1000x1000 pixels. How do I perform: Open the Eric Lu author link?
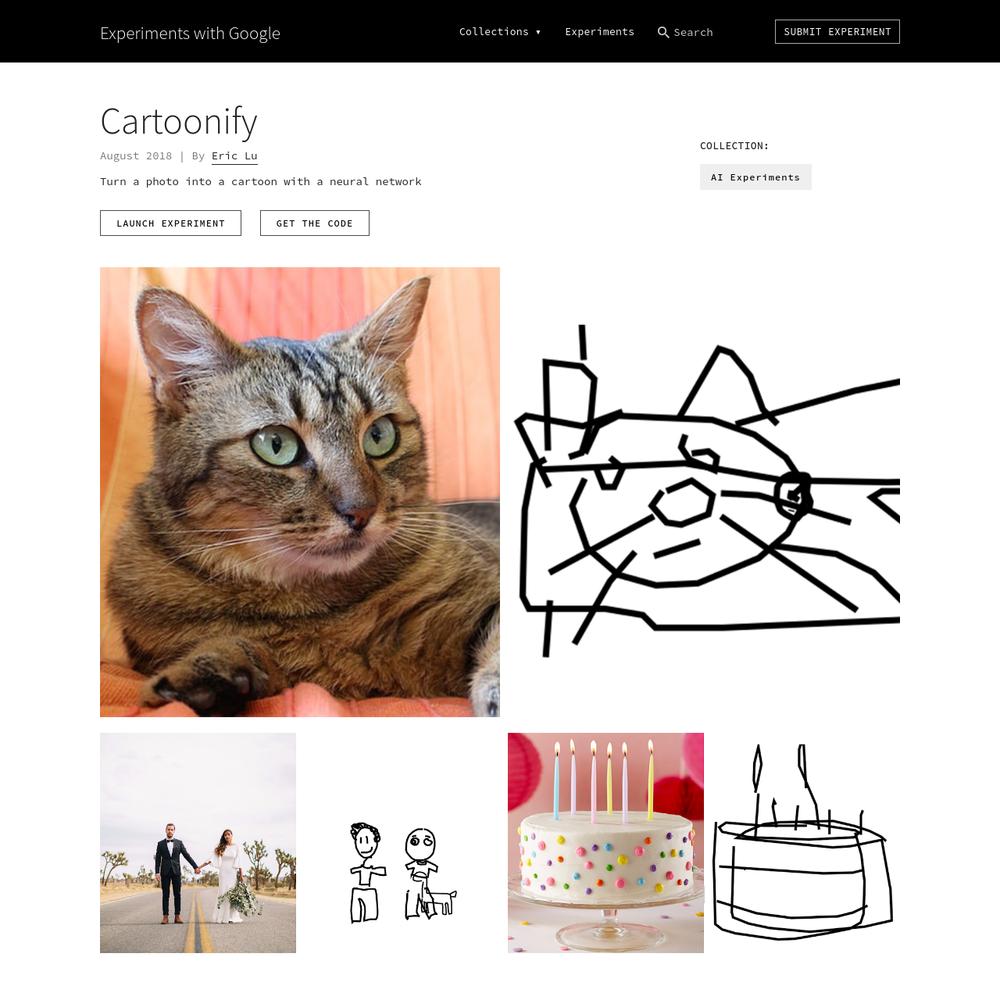[x=235, y=156]
